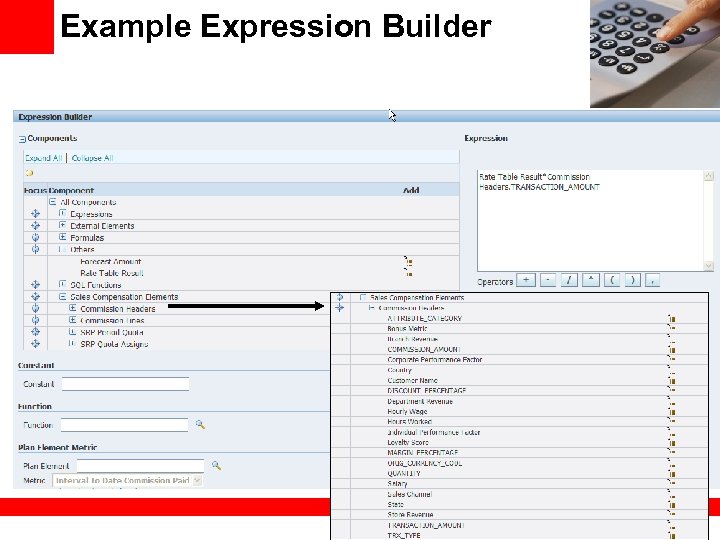Expand the SQL Functions tree node
The image size is (720, 540).
(62, 284)
